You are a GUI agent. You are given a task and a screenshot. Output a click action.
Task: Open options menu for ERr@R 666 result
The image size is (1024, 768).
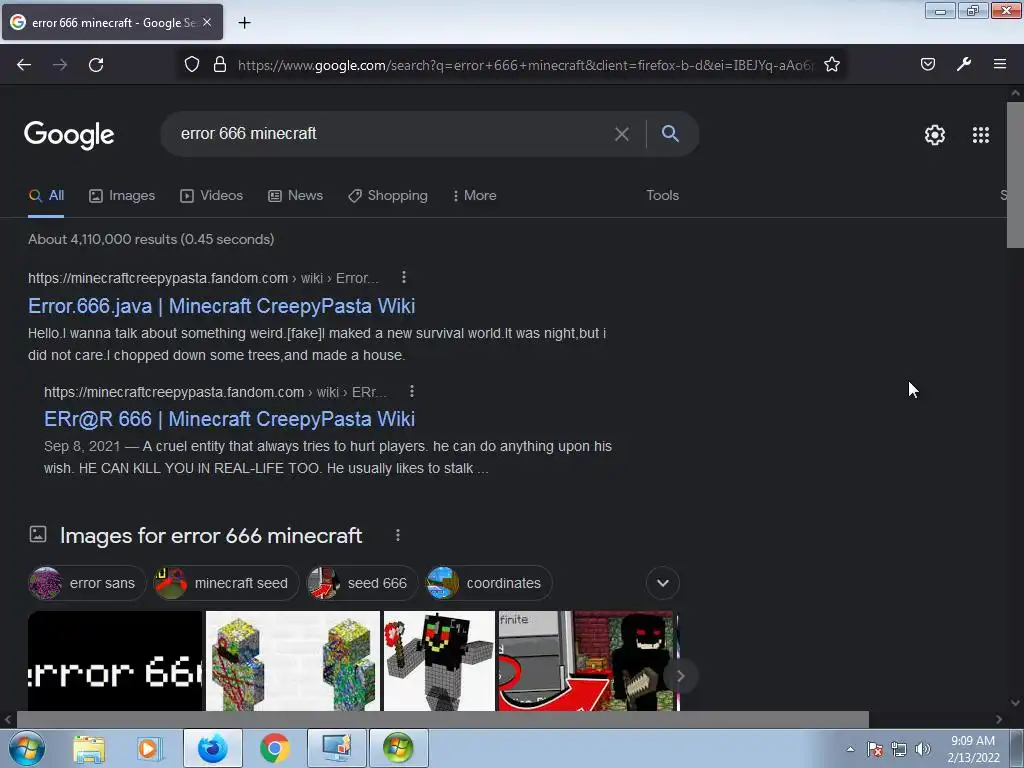click(x=411, y=391)
